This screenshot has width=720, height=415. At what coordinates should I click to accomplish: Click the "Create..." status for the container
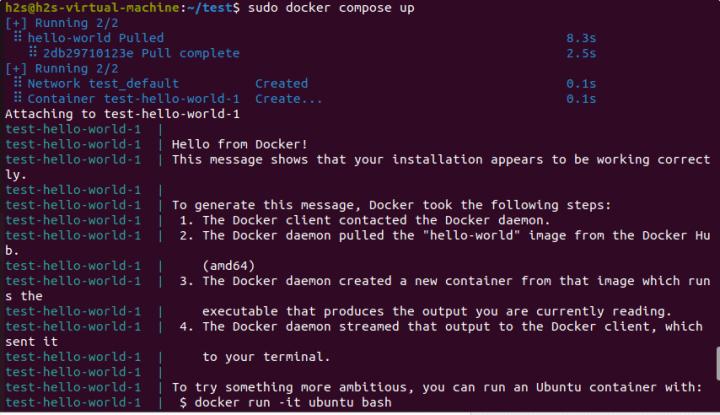coord(289,99)
